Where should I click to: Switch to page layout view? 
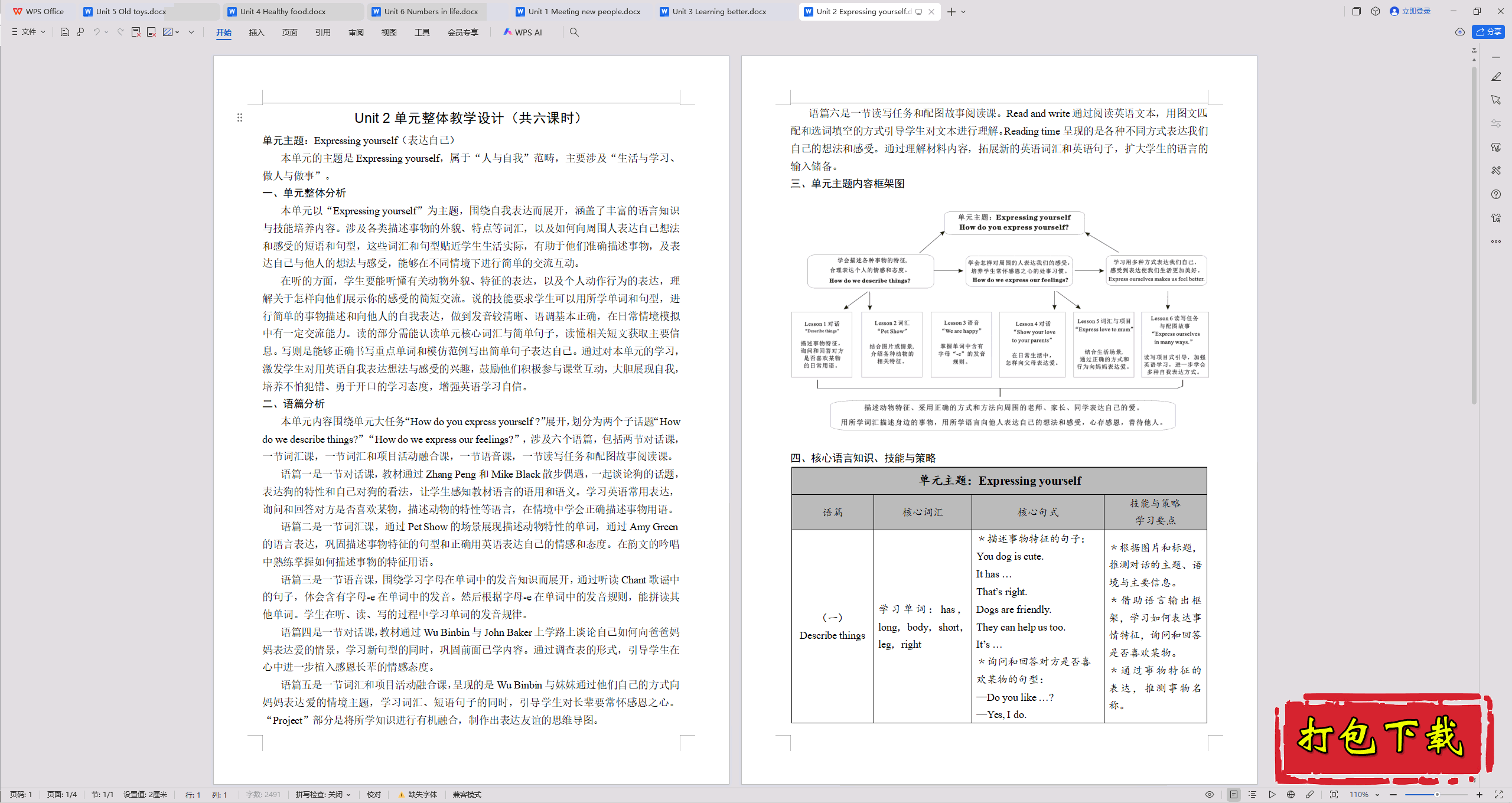coord(1234,795)
